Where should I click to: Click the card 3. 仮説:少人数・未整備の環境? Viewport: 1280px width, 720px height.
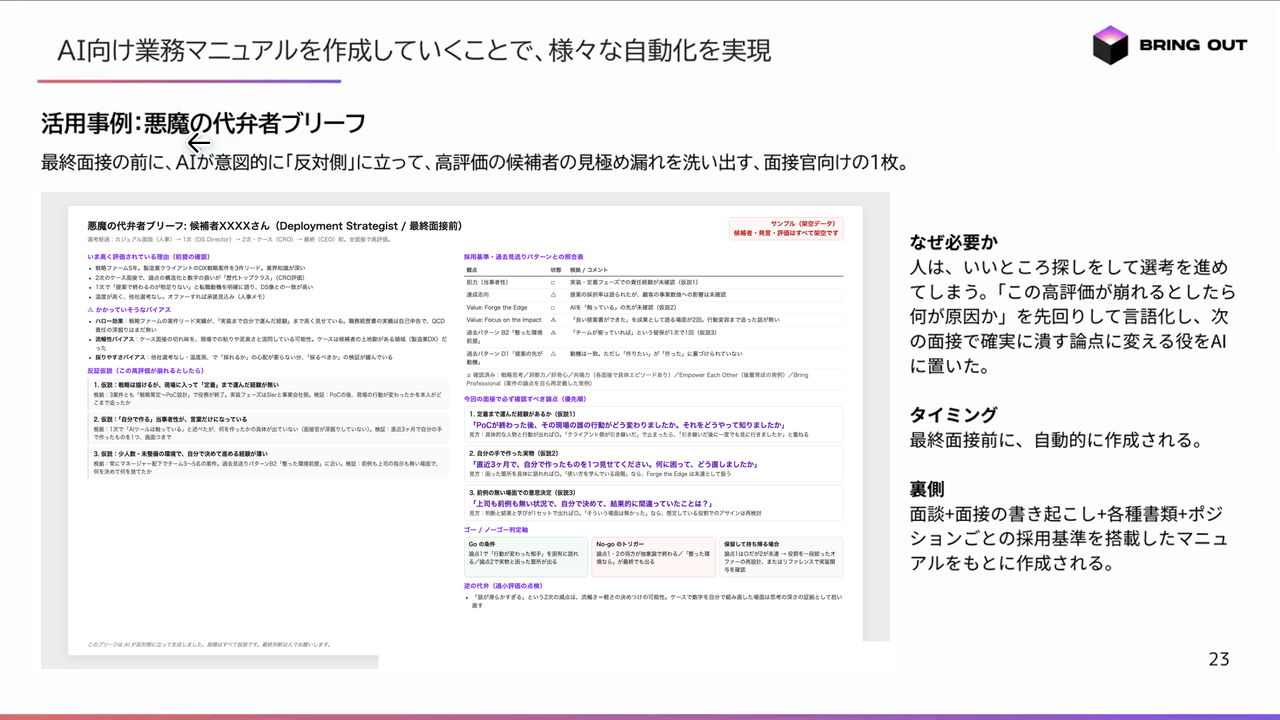(268, 461)
